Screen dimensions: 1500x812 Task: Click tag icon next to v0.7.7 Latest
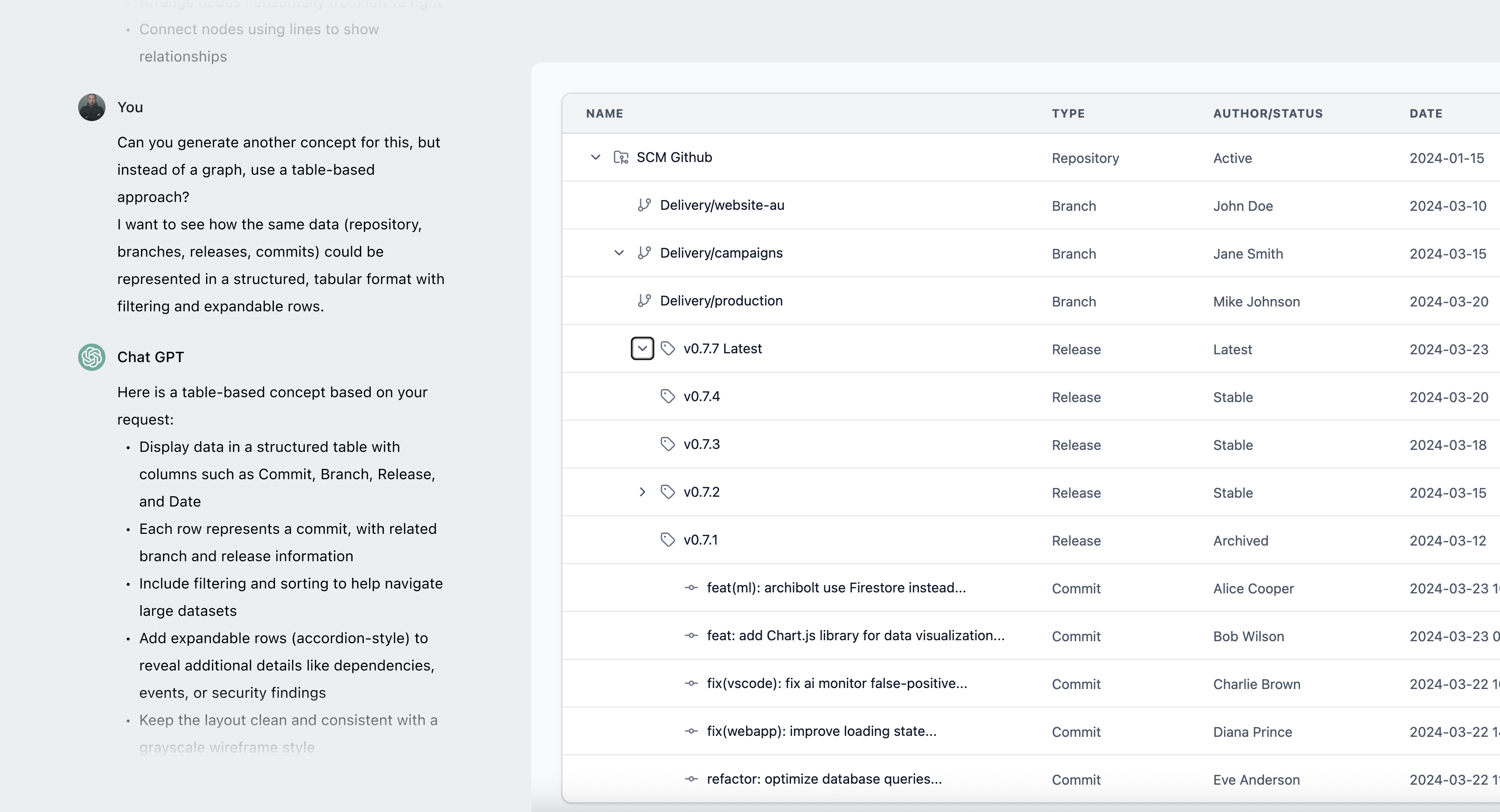pos(668,348)
